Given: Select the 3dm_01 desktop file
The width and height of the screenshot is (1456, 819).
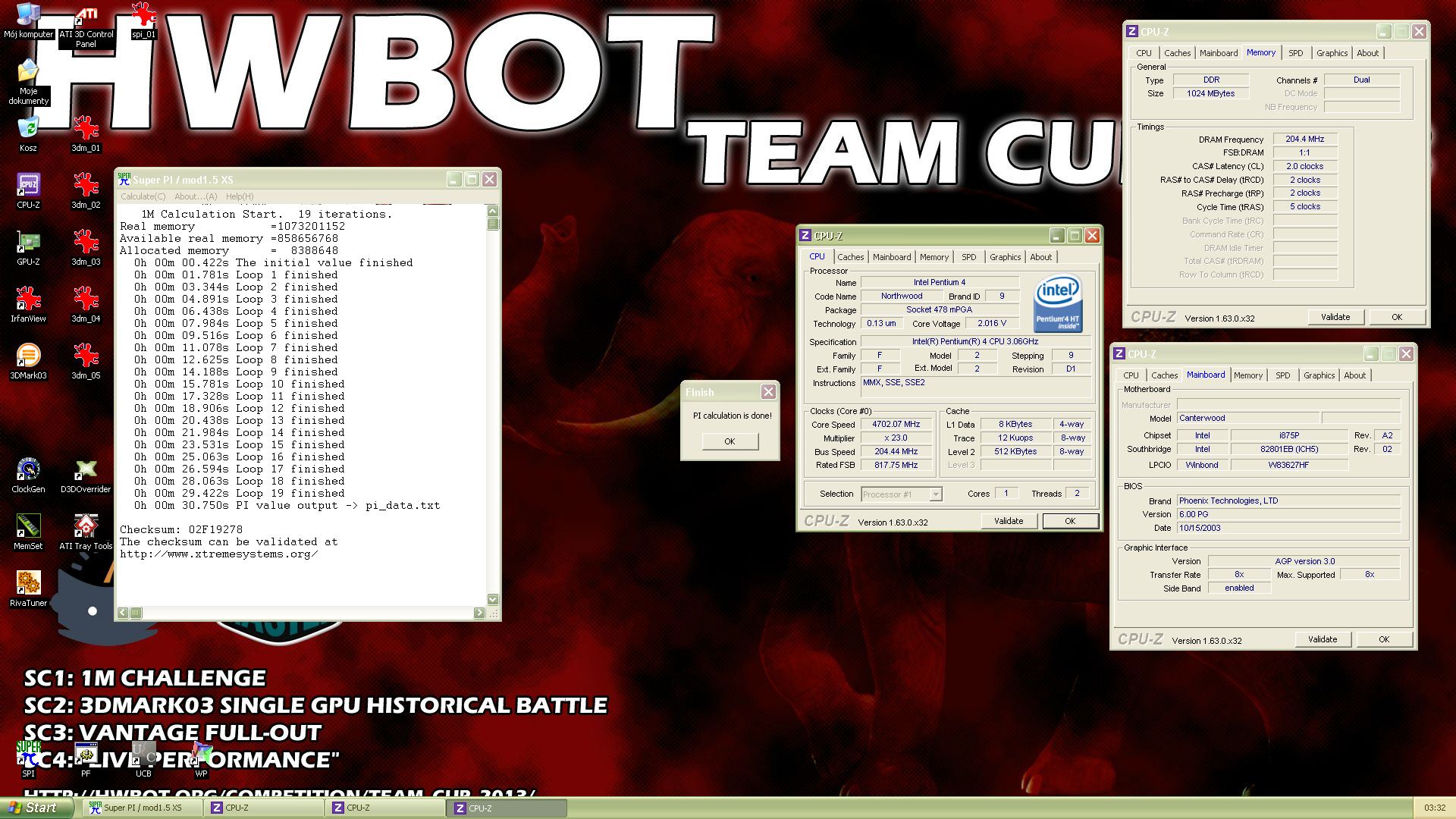Looking at the screenshot, I should point(86,134).
